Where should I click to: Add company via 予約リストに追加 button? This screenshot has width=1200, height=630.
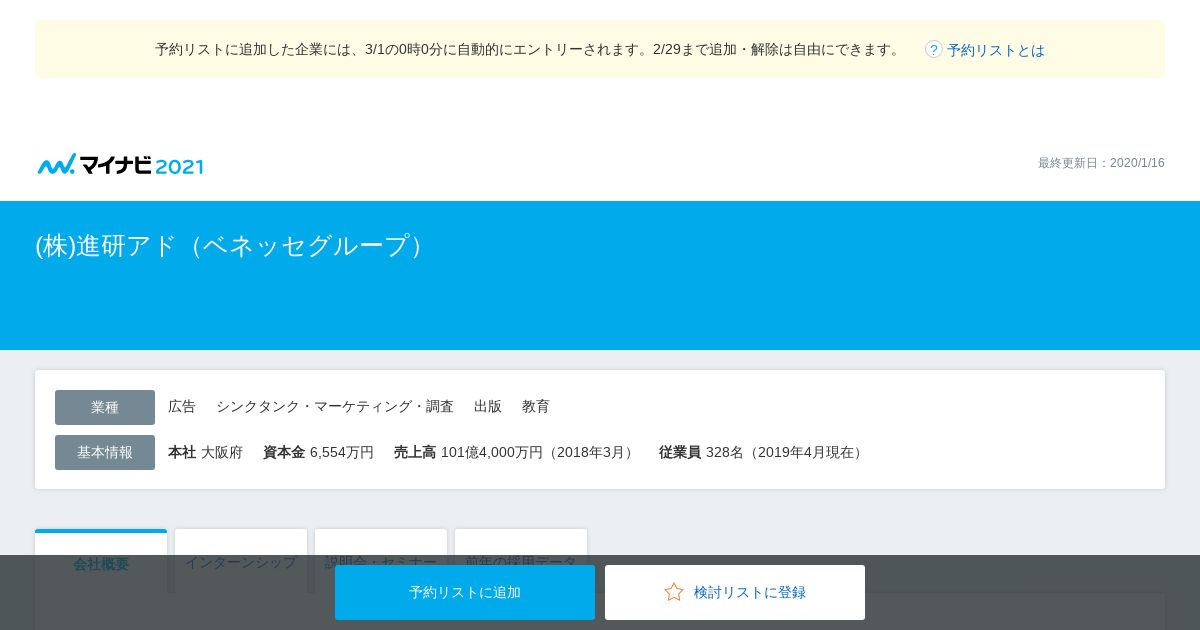[x=465, y=592]
